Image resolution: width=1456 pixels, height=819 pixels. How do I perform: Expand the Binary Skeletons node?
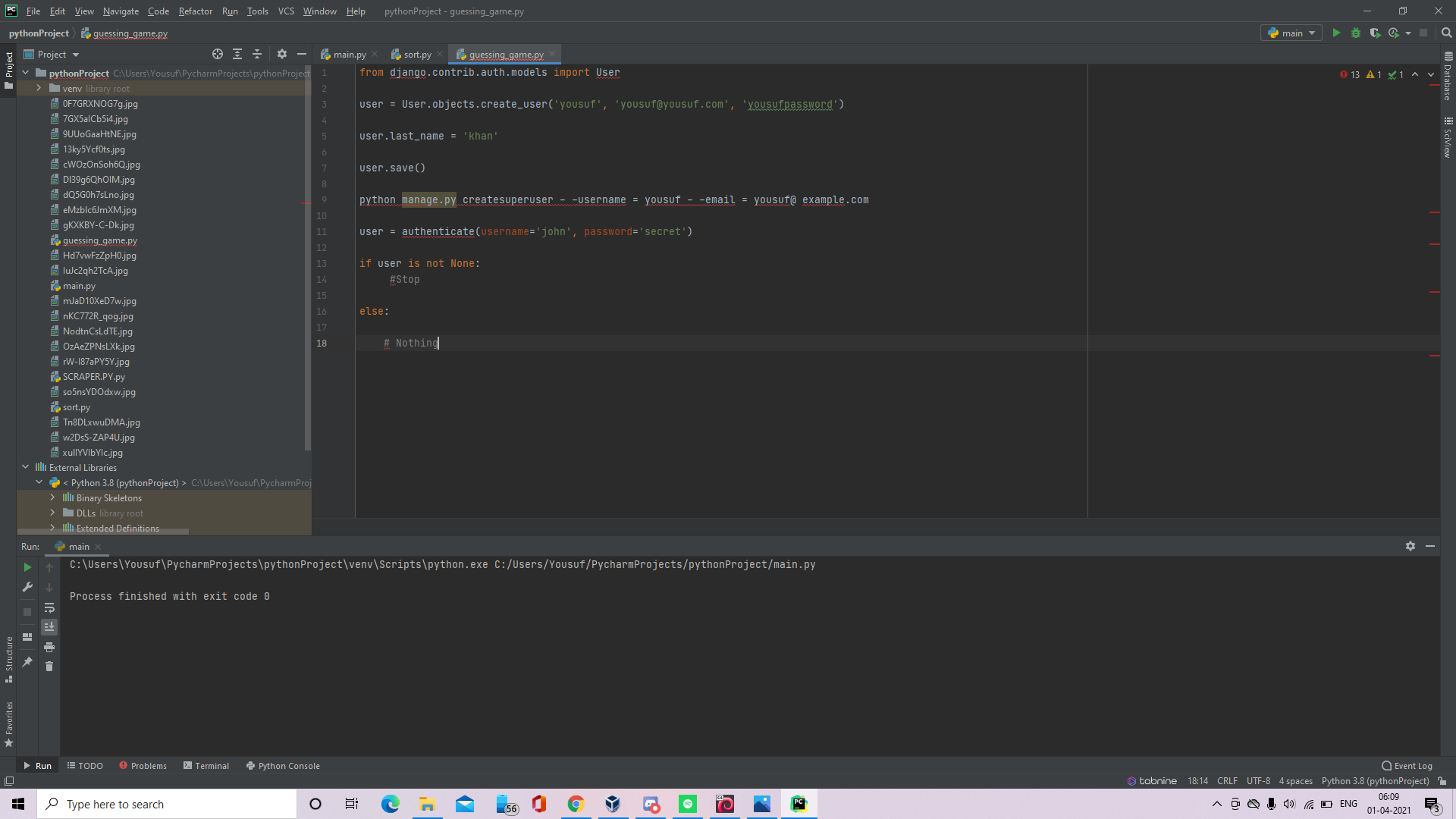[52, 497]
